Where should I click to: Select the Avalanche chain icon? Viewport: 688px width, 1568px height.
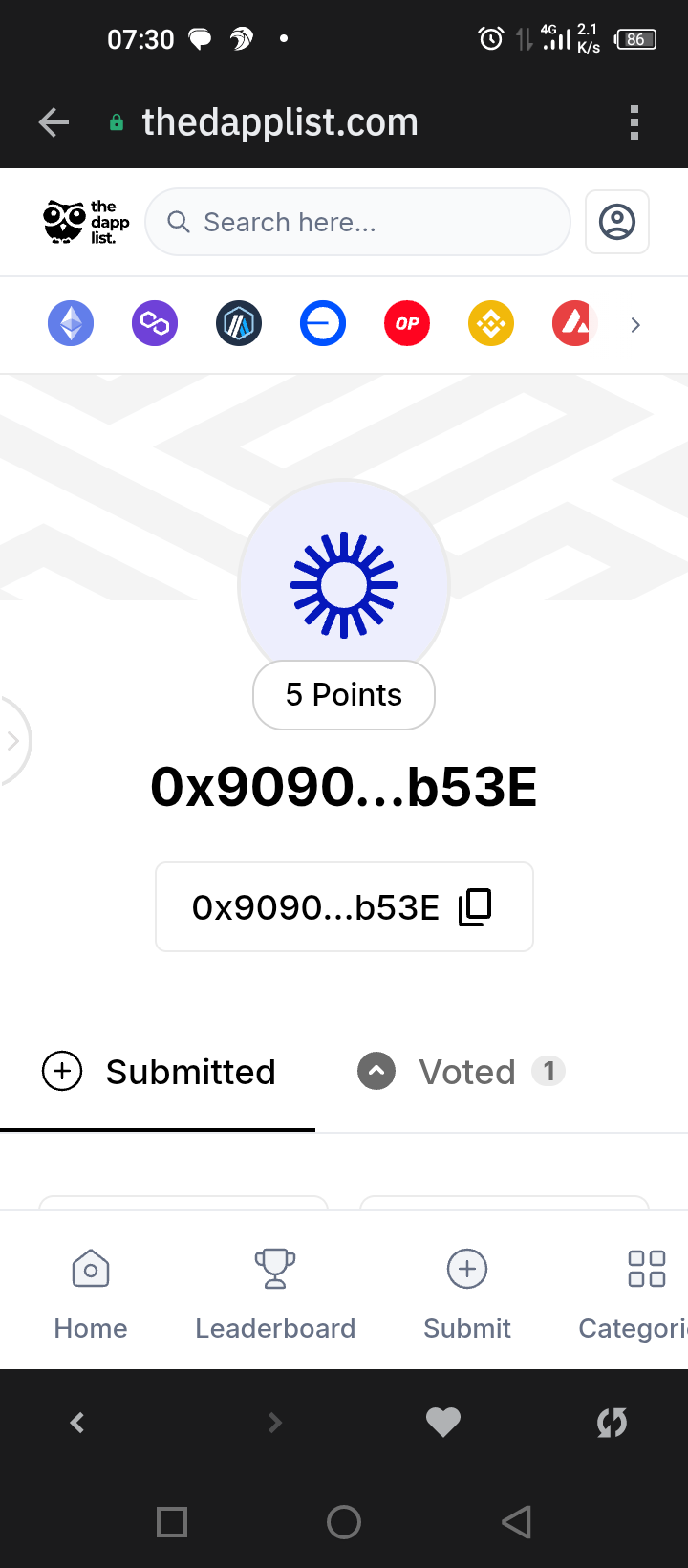coord(575,324)
